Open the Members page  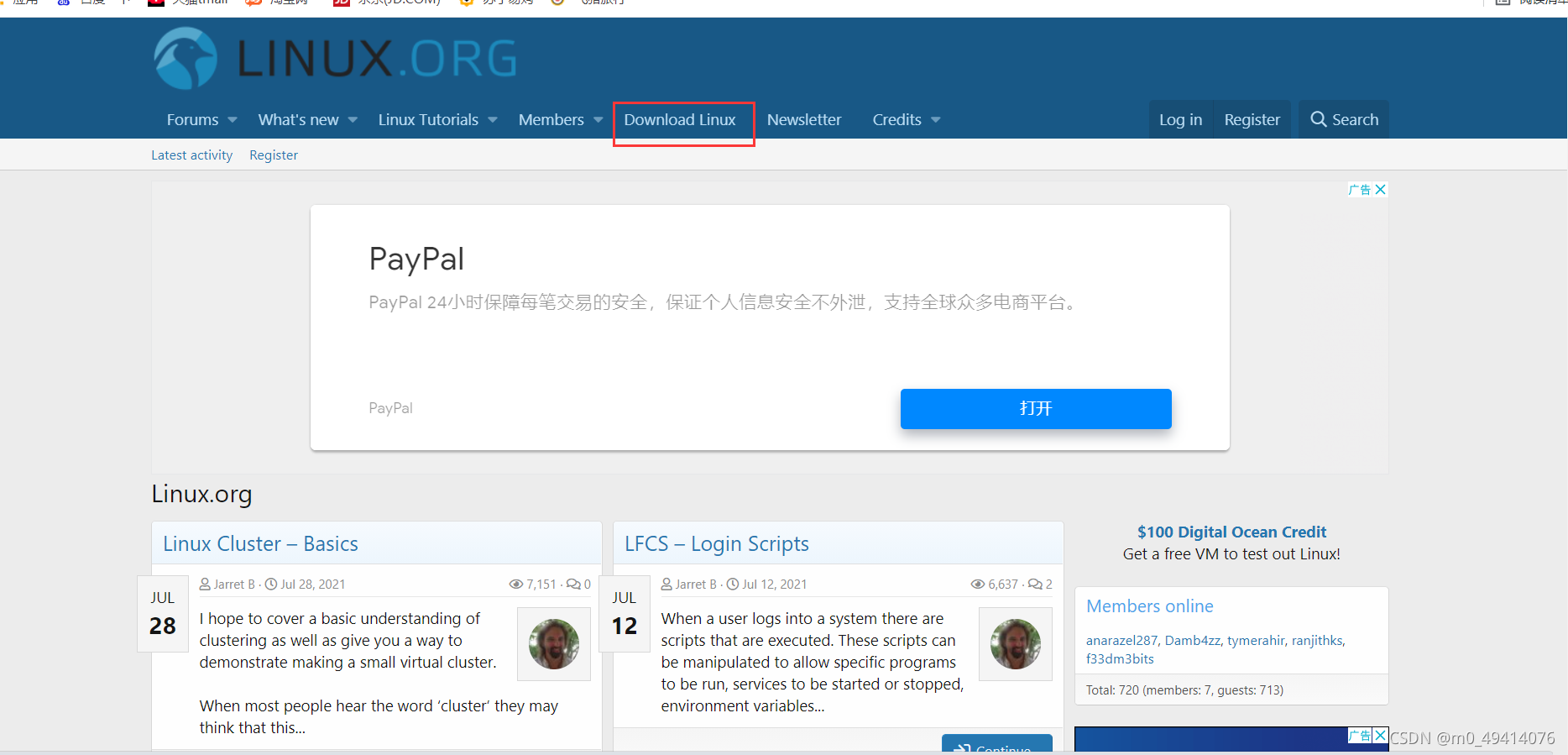pos(551,120)
